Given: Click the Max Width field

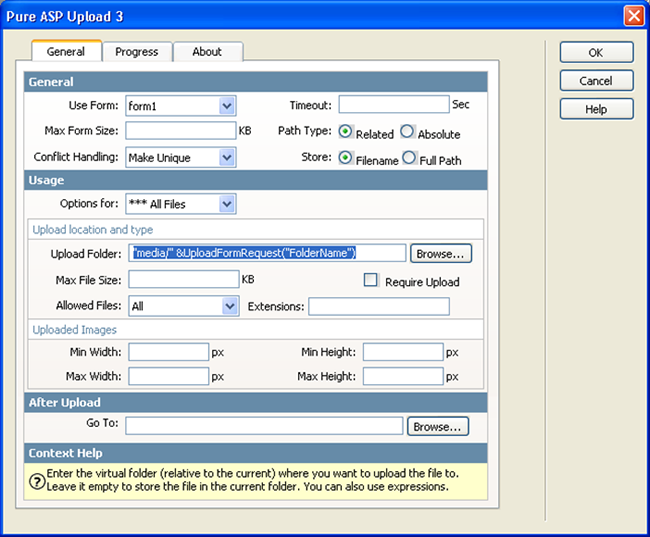Looking at the screenshot, I should point(168,376).
